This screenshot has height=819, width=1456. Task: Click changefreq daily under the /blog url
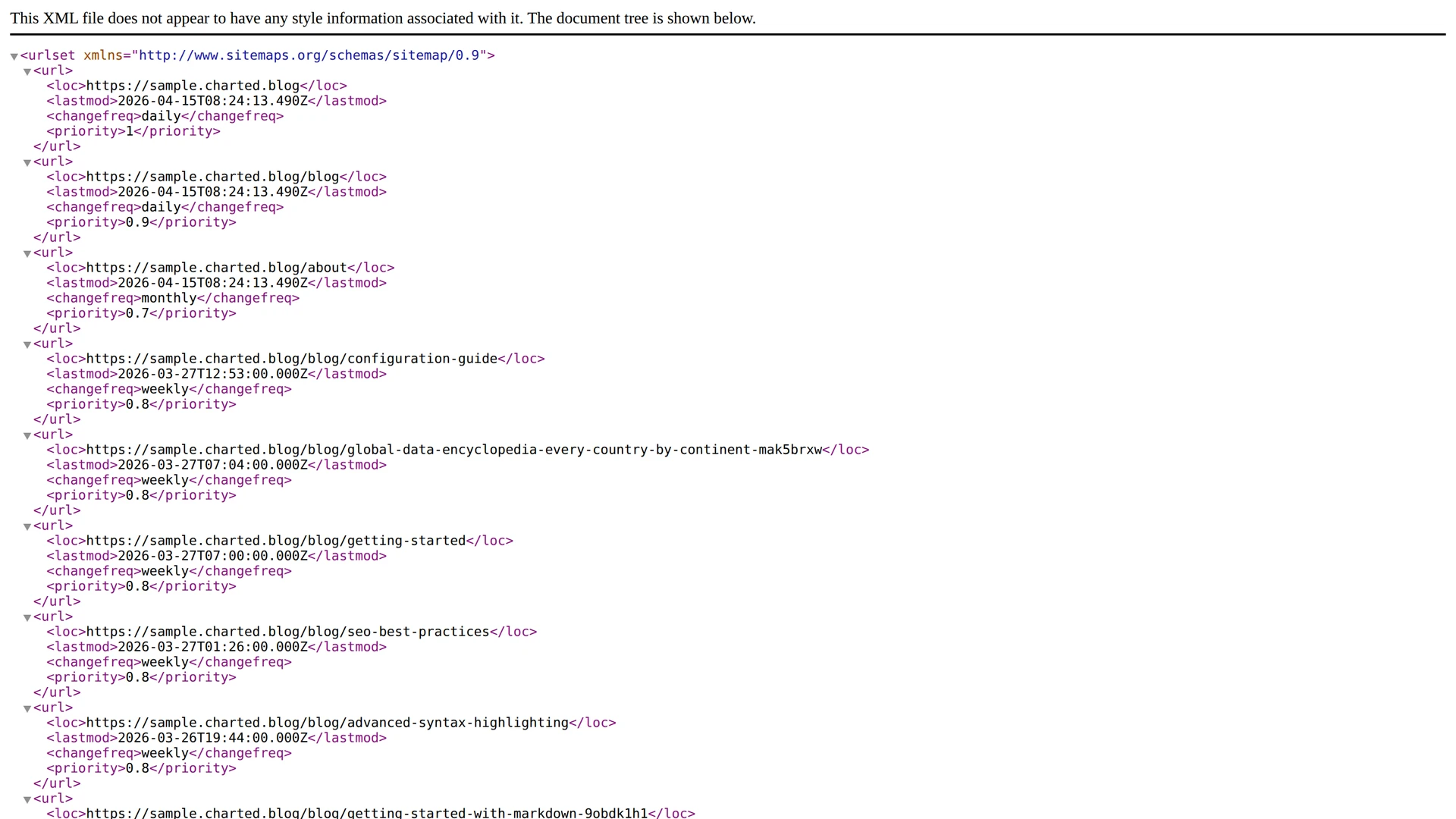click(x=162, y=207)
